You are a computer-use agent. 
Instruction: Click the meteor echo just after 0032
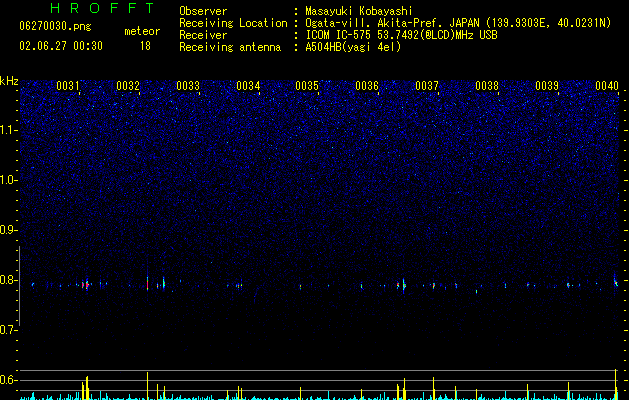[148, 283]
